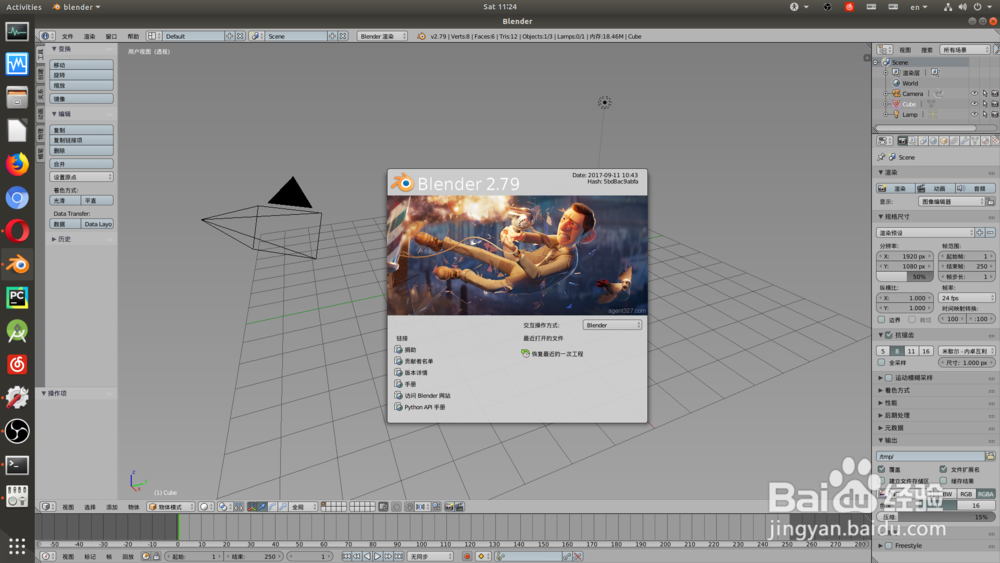The image size is (1000, 563).
Task: Open the 交互操作方式 Blender dropdown in splash
Action: [x=612, y=325]
